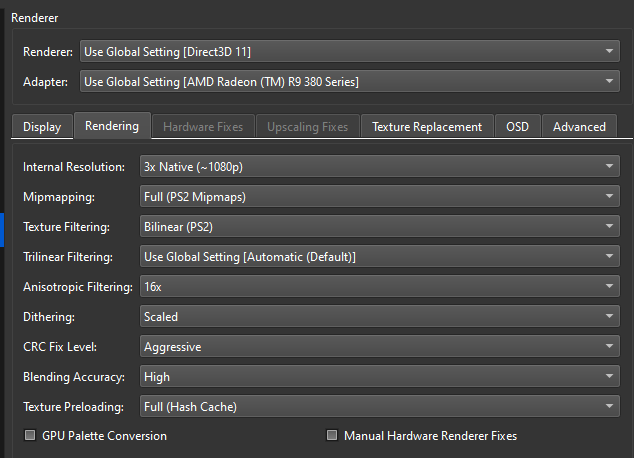
Task: Expand the CRC Fix Level dropdown
Action: [x=379, y=347]
